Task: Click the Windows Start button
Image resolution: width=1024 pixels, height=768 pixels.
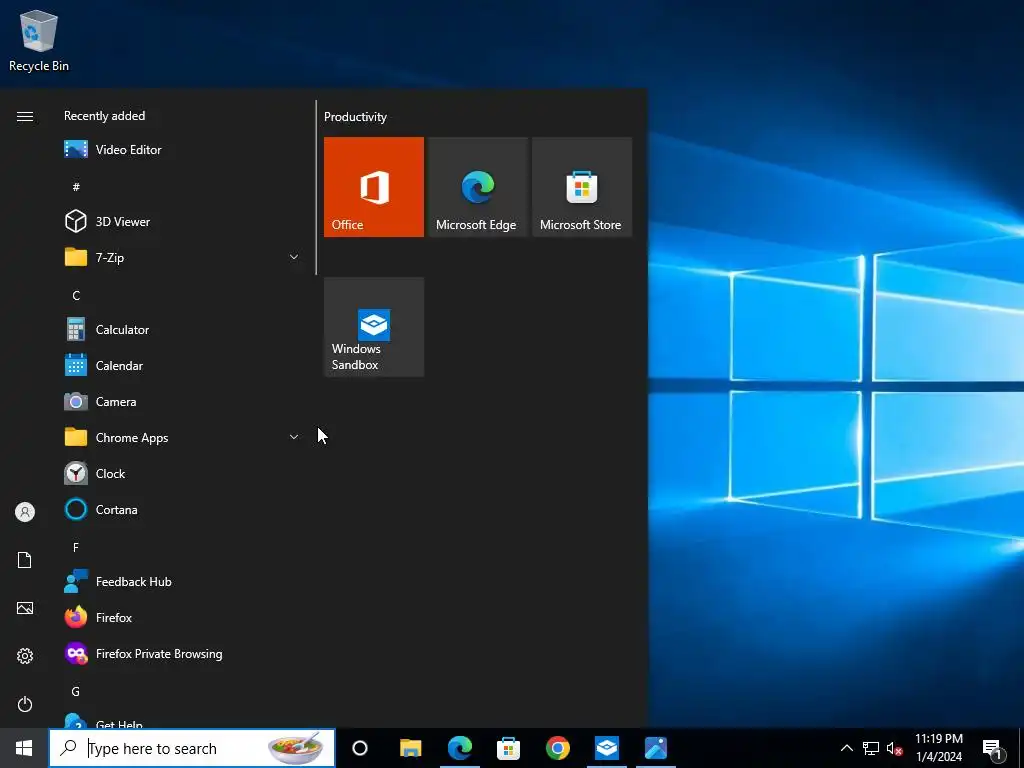Action: click(x=24, y=748)
